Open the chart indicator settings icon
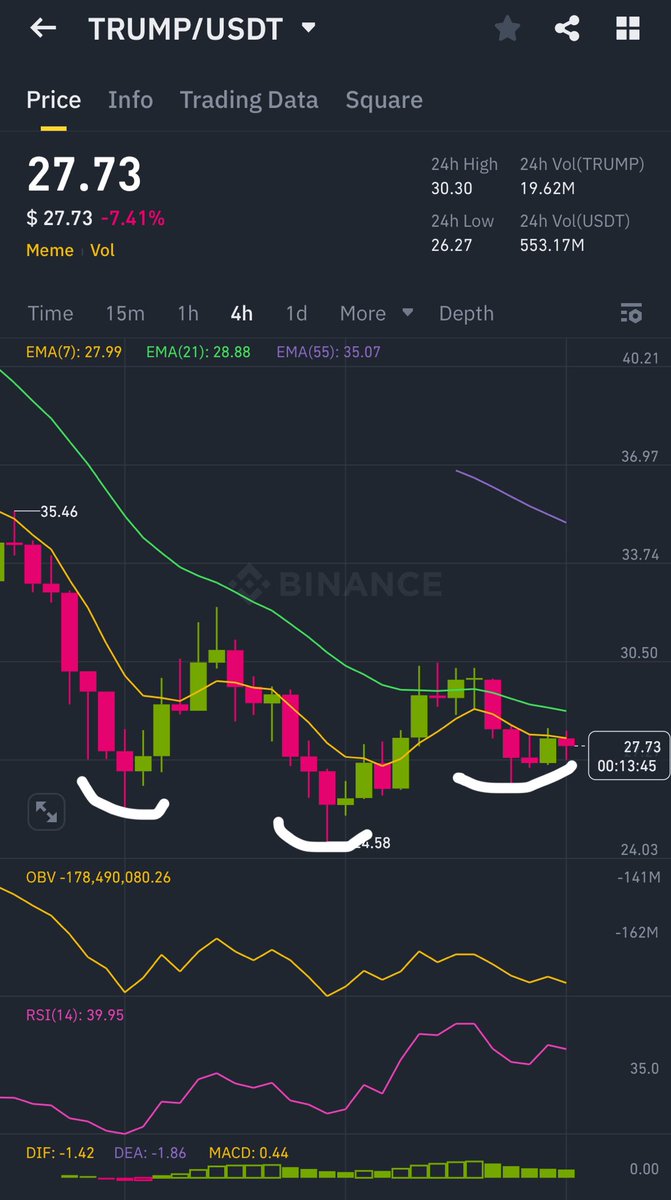671x1200 pixels. coord(631,314)
